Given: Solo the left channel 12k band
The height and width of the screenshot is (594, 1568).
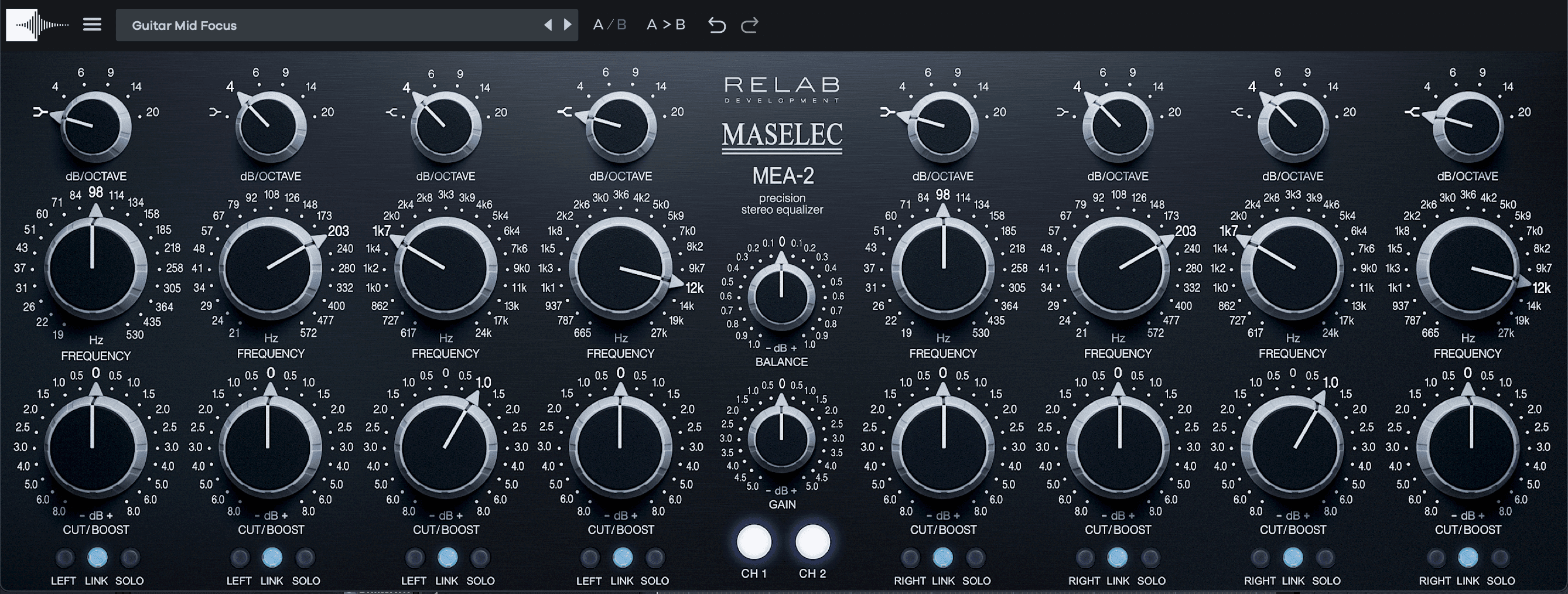Looking at the screenshot, I should (x=655, y=558).
